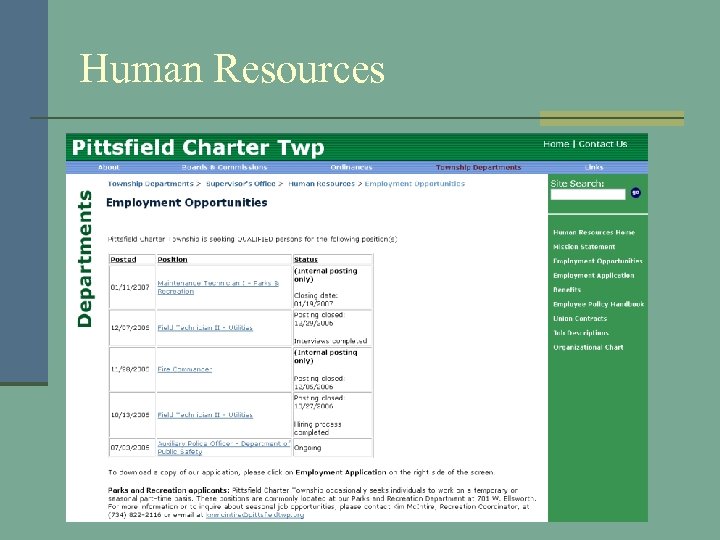Viewport: 720px width, 540px height.
Task: Open Auxiliary Police Officer job posting
Action: click(x=224, y=448)
